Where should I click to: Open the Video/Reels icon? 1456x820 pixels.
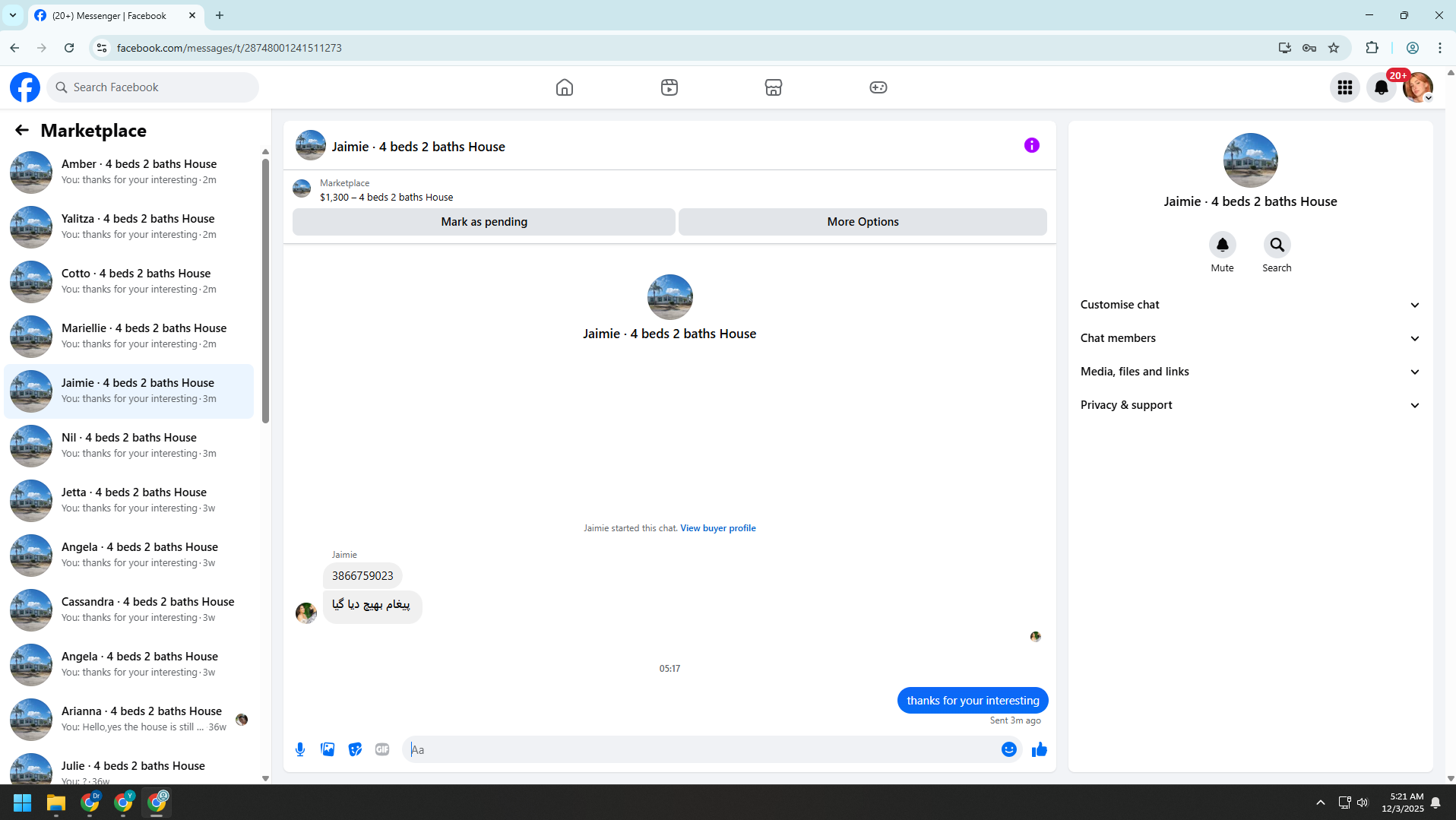pyautogui.click(x=669, y=87)
